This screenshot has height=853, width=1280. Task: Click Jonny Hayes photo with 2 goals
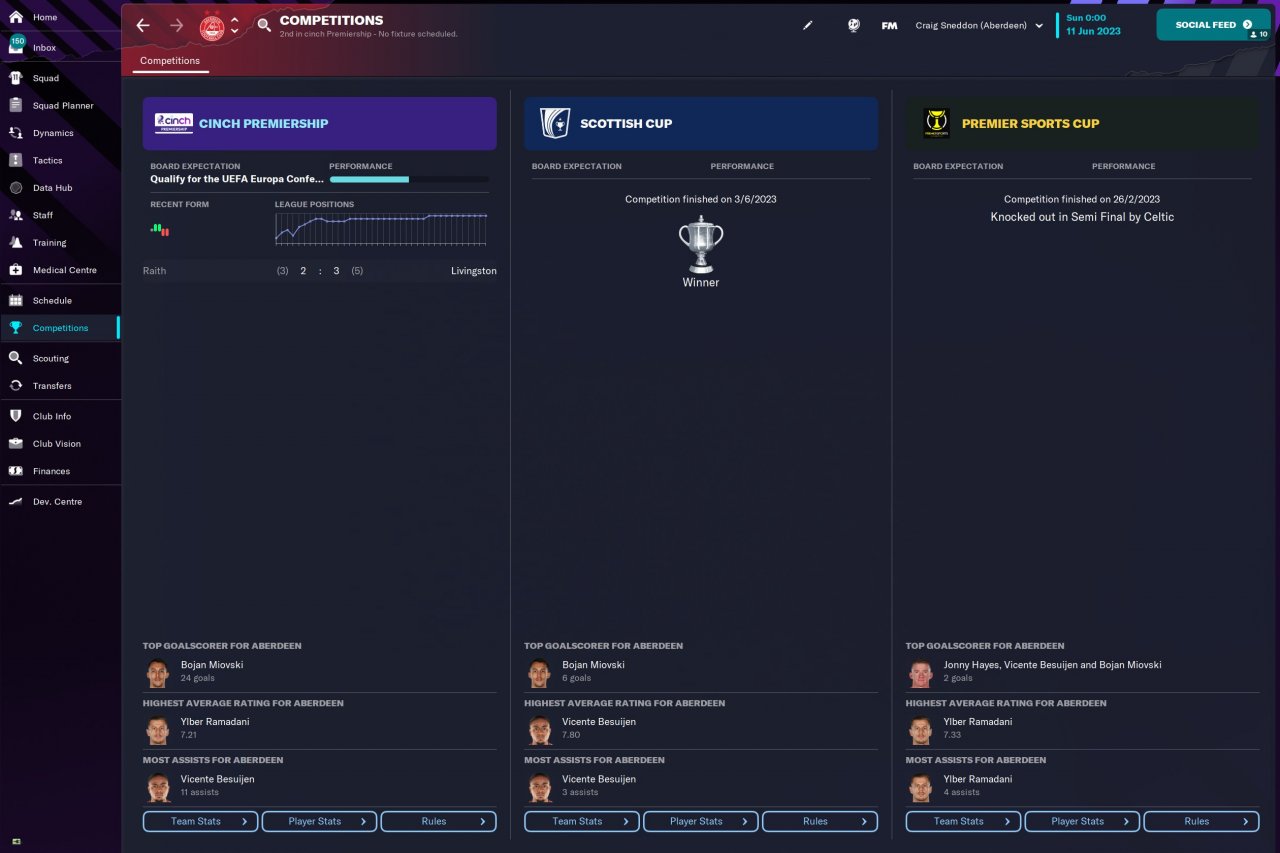(x=920, y=673)
